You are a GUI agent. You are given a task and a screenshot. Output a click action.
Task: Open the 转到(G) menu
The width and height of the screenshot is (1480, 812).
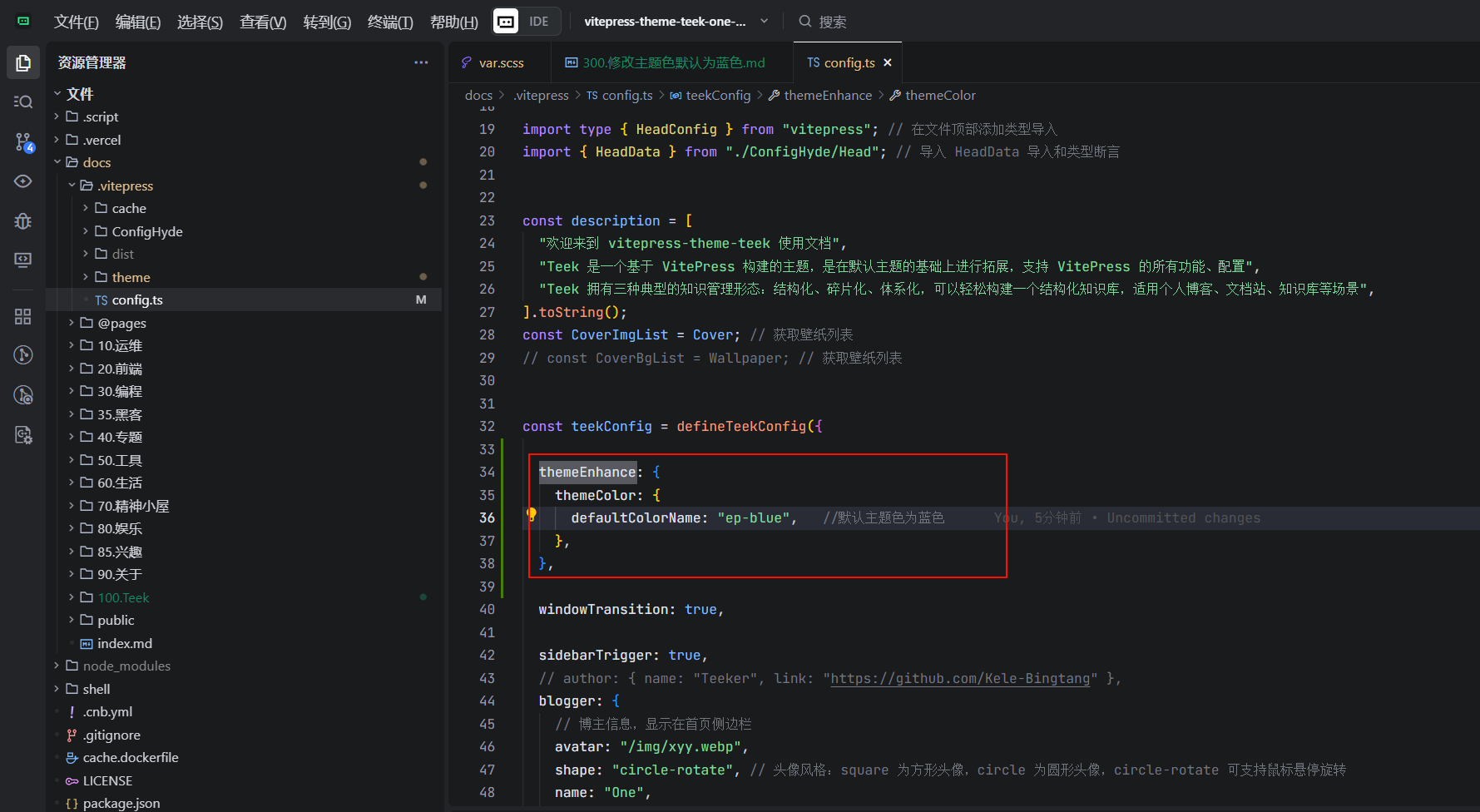coord(327,22)
